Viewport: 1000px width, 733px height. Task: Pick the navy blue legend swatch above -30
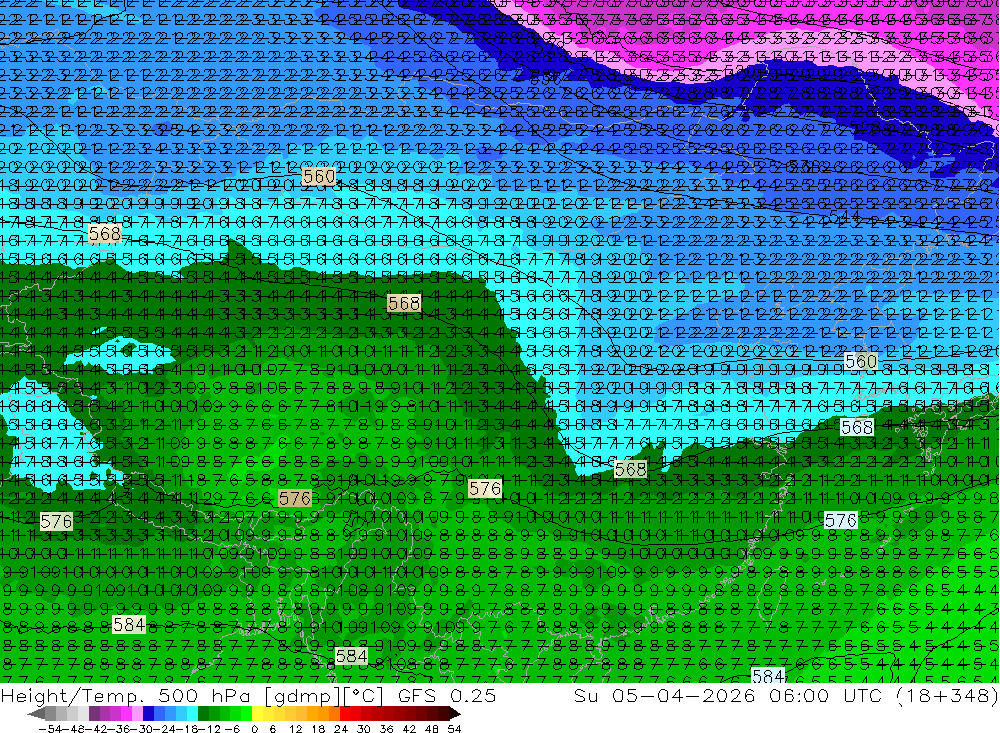(x=148, y=714)
